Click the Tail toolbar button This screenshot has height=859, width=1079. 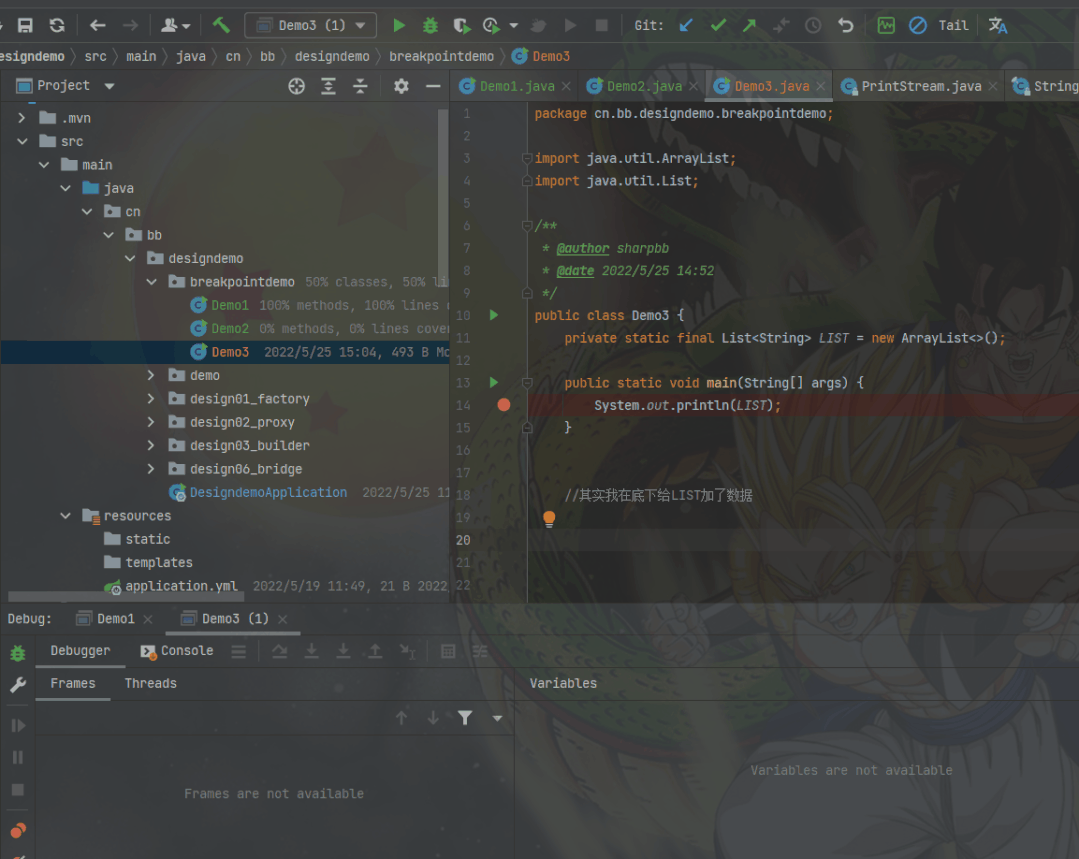[x=953, y=25]
